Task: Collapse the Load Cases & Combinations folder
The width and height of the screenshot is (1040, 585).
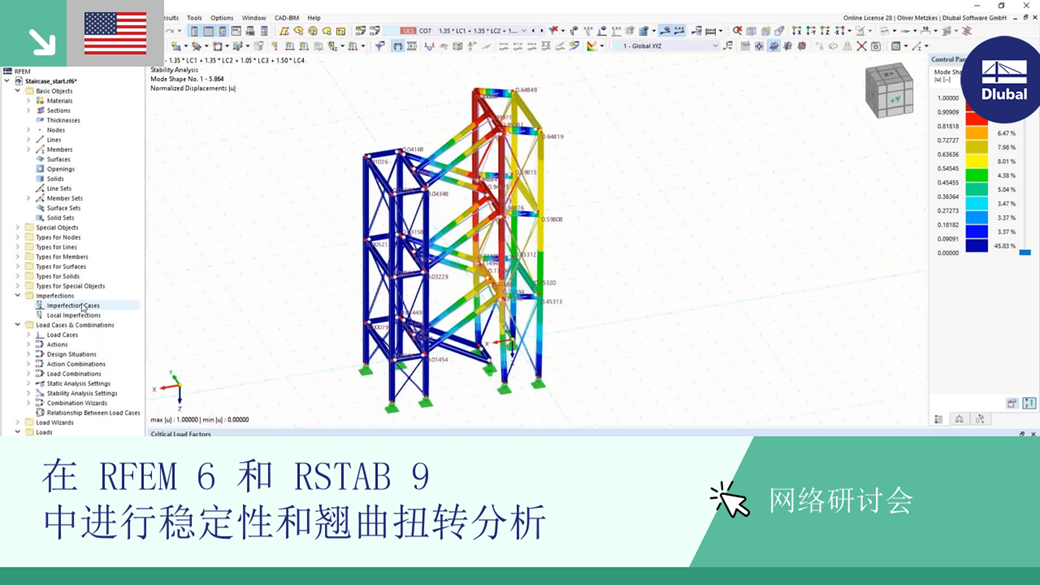Action: (18, 325)
